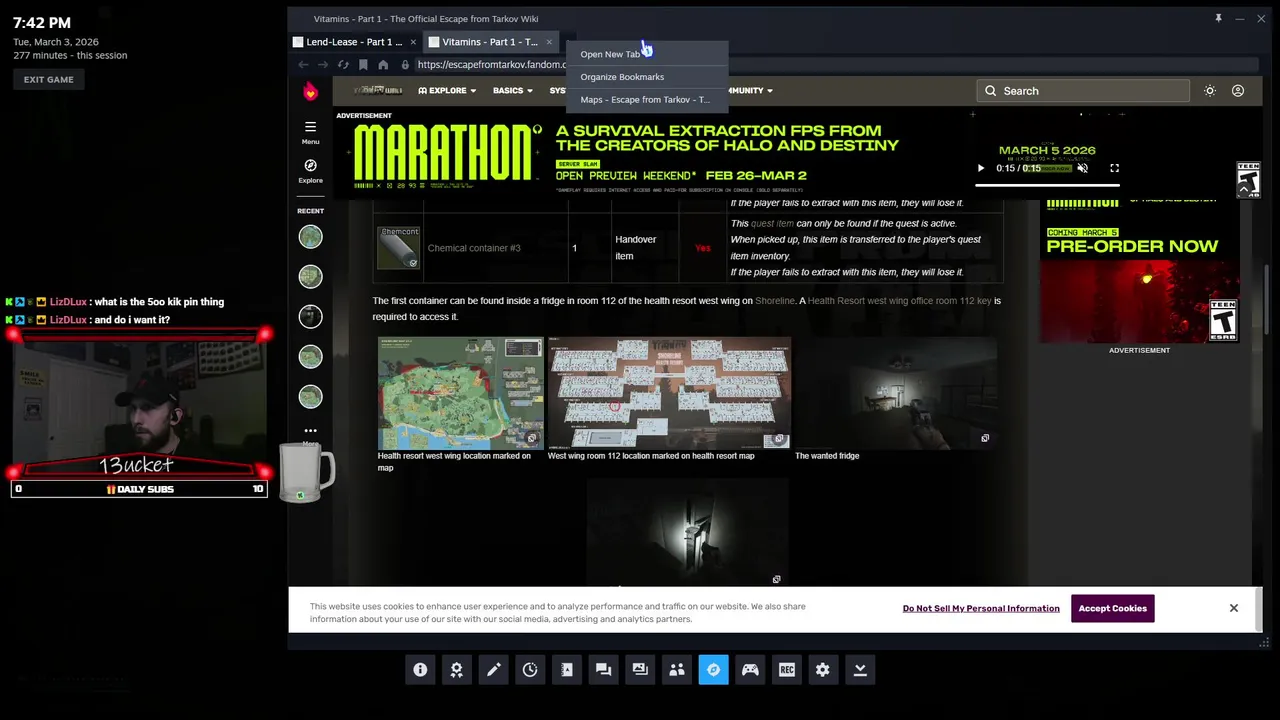The height and width of the screenshot is (720, 1280).
Task: Open the discussions chat icon in overlay toolbar
Action: (x=603, y=670)
